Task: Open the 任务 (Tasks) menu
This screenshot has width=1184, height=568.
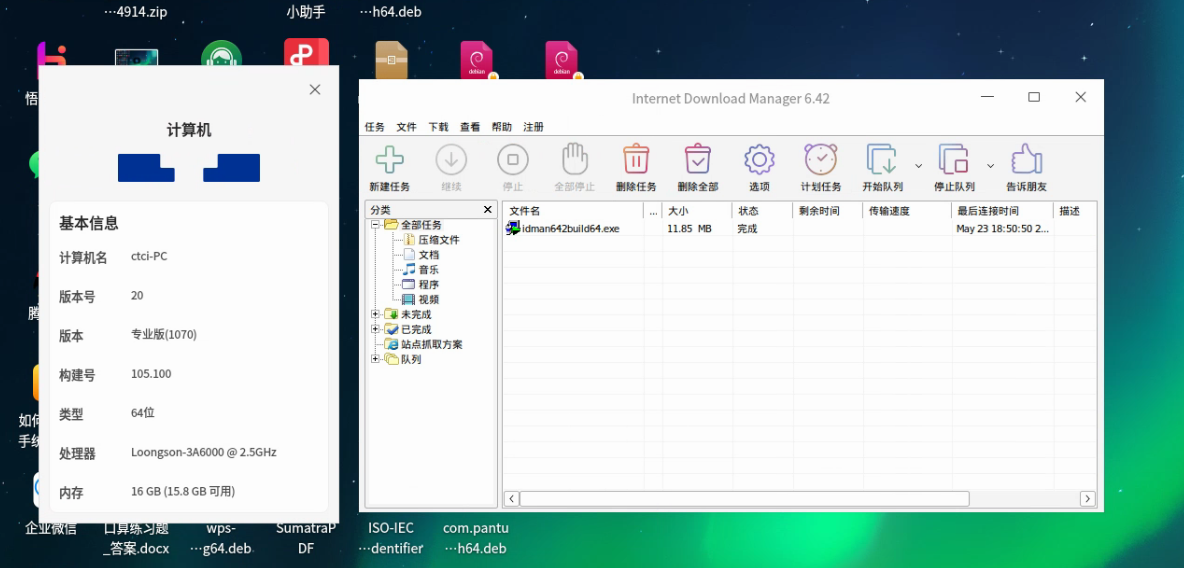Action: [375, 127]
